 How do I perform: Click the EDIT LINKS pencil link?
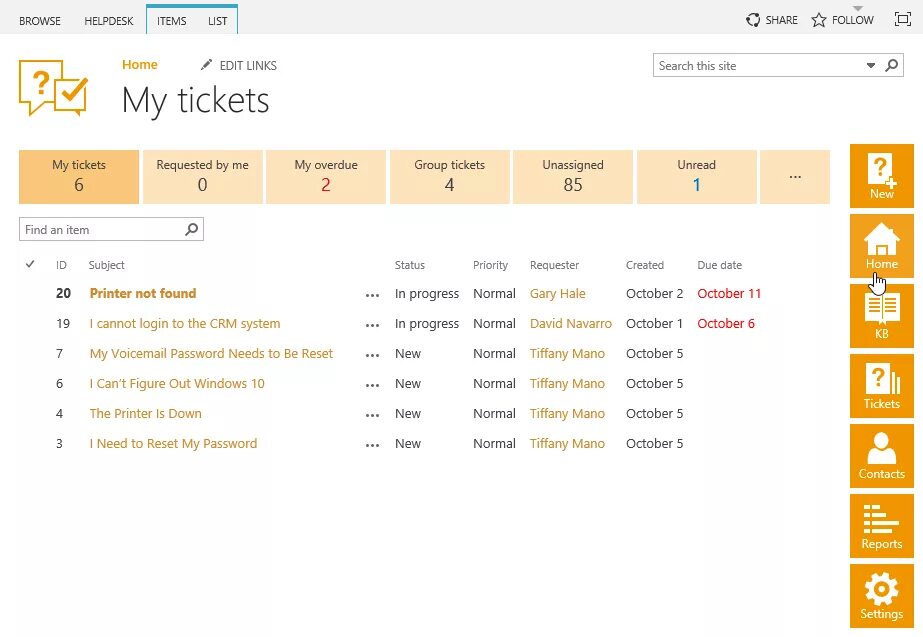(239, 66)
